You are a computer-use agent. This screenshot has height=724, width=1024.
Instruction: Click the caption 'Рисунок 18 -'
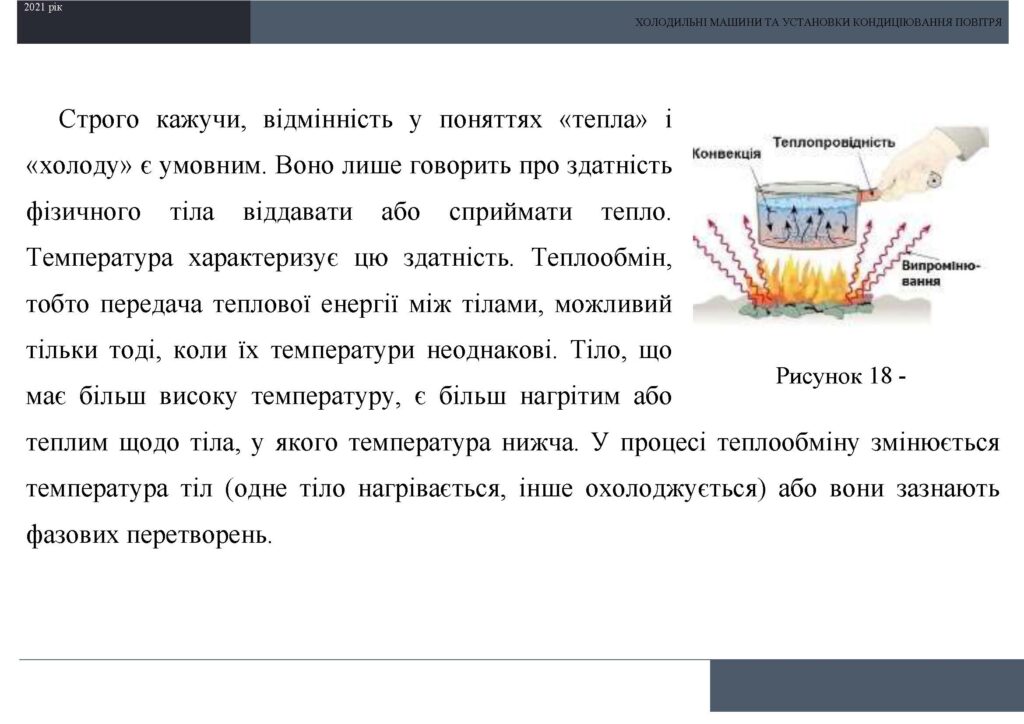coord(841,376)
